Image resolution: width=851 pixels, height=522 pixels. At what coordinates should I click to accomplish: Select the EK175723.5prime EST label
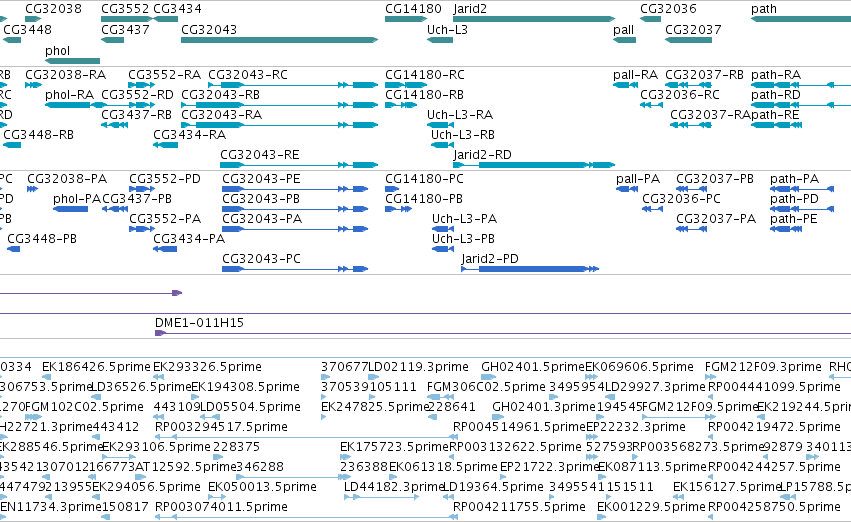tap(395, 447)
